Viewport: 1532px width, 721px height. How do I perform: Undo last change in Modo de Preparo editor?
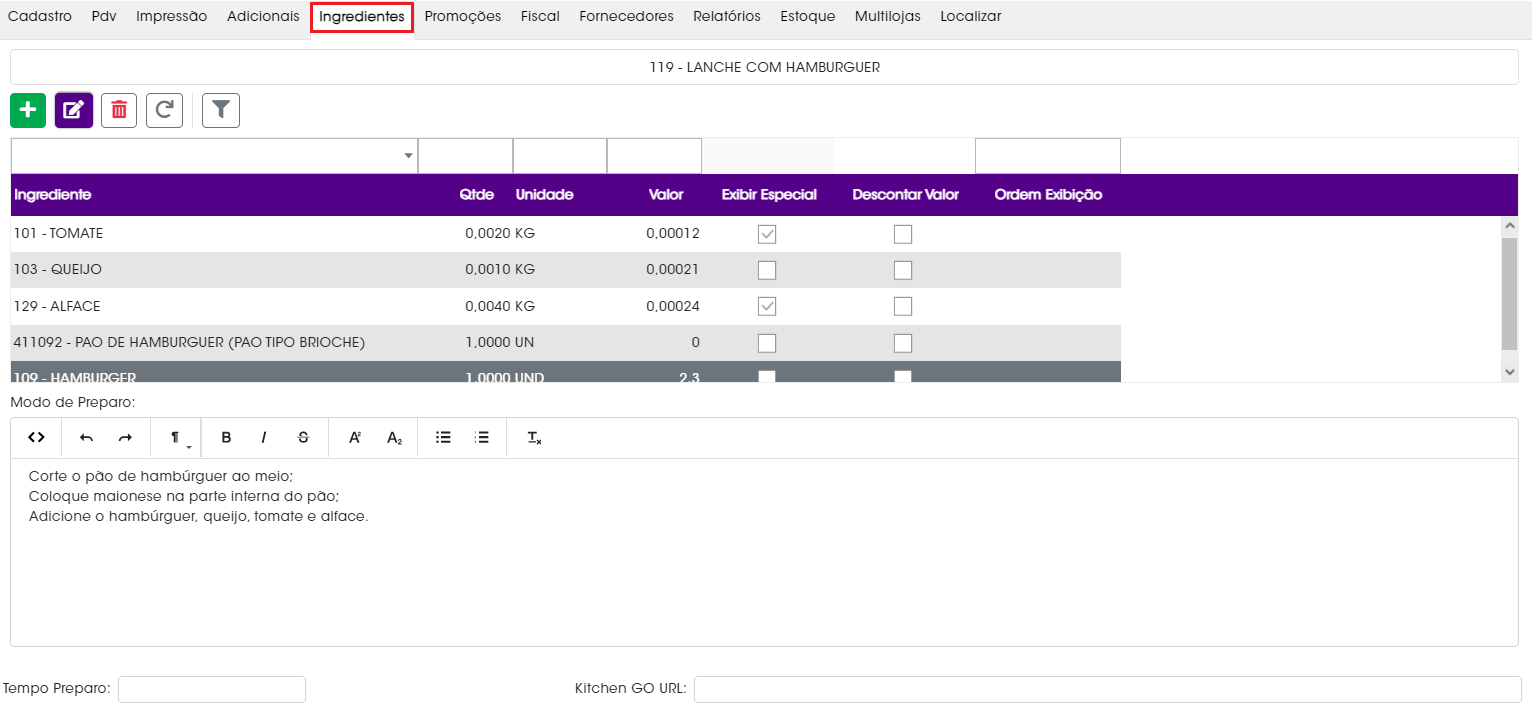(x=87, y=438)
